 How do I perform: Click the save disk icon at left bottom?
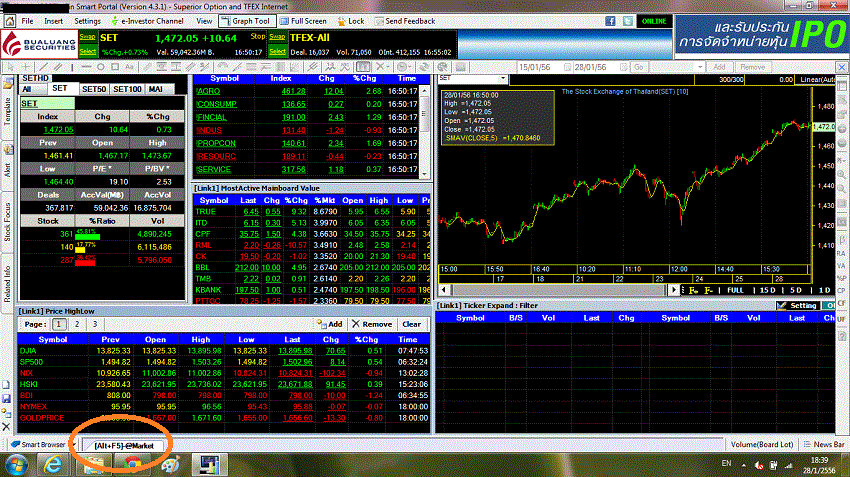[x=7, y=398]
